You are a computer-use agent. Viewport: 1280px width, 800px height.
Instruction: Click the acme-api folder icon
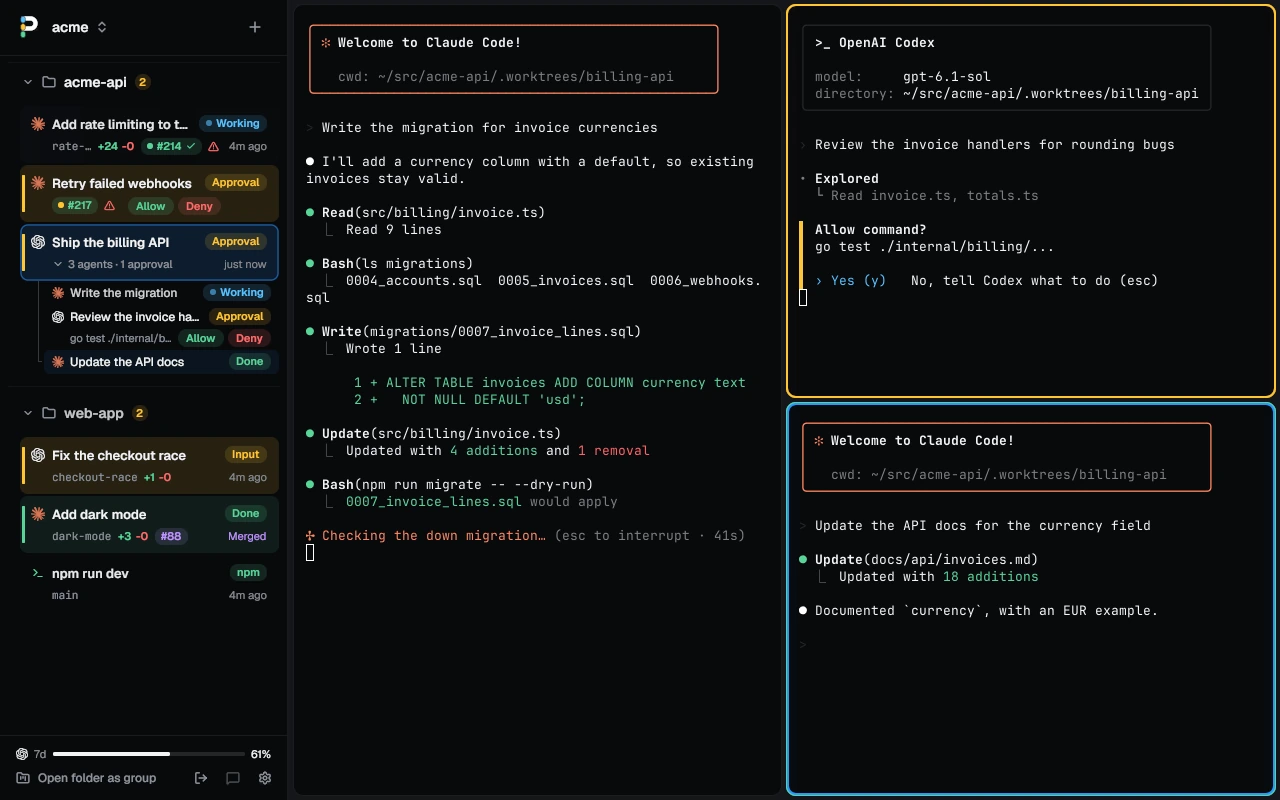click(x=48, y=82)
